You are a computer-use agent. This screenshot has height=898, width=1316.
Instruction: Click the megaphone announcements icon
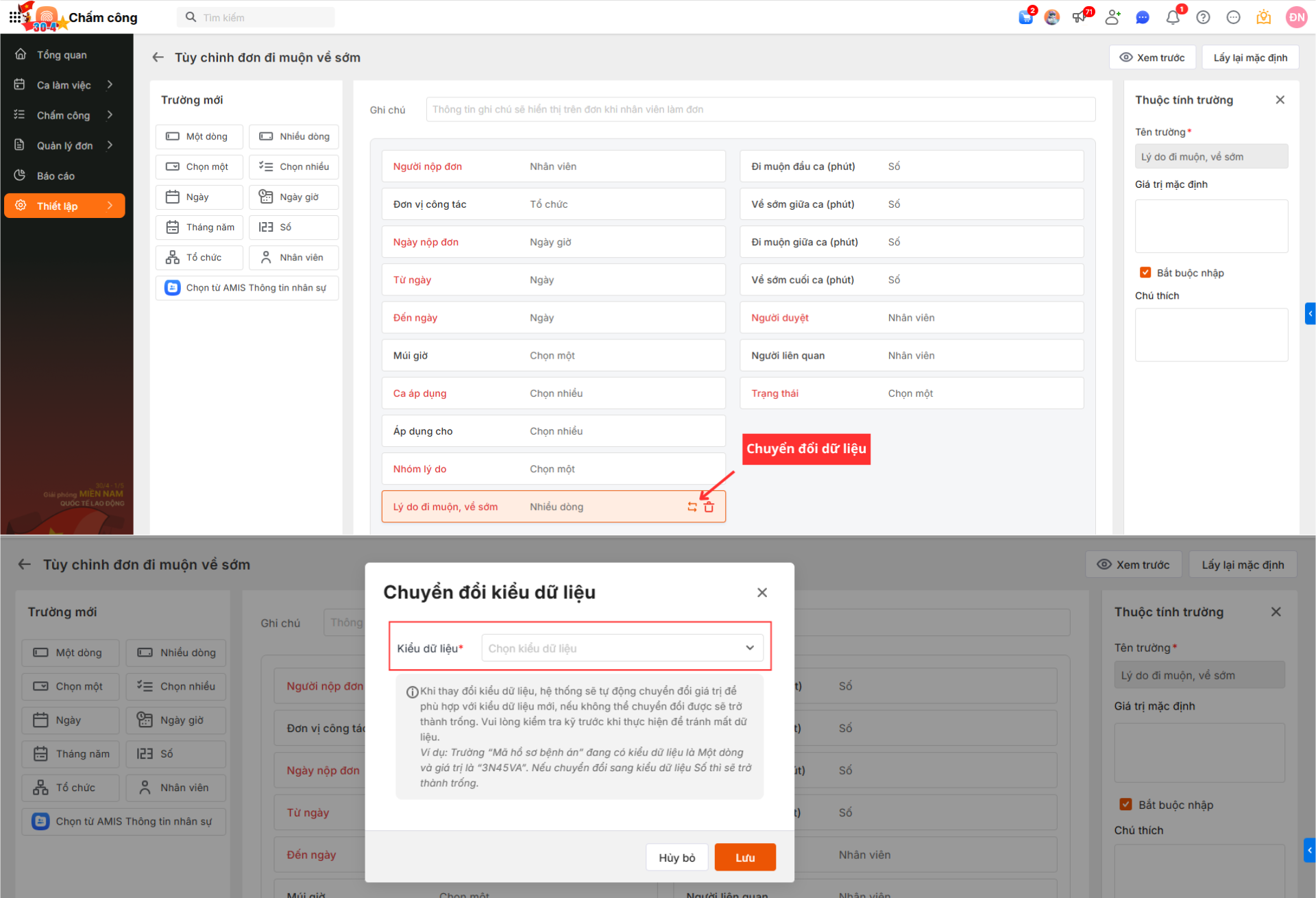1080,17
